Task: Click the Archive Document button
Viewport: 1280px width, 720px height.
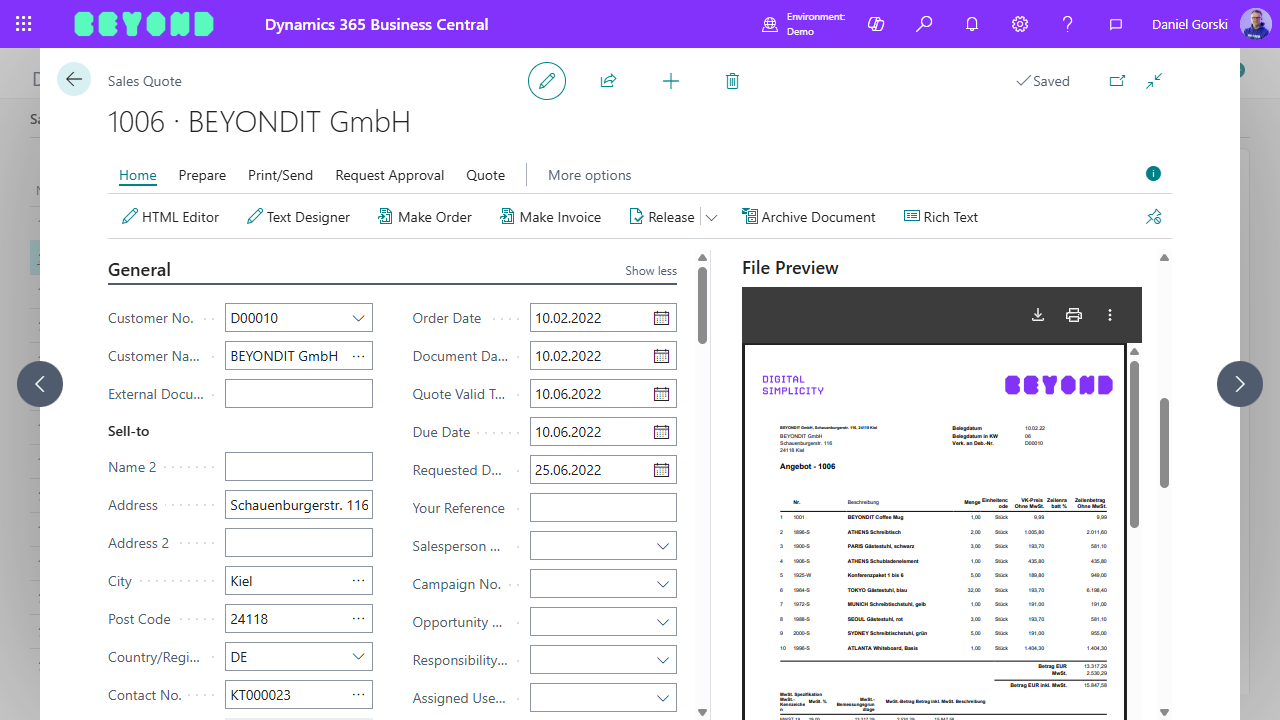Action: pyautogui.click(x=808, y=217)
